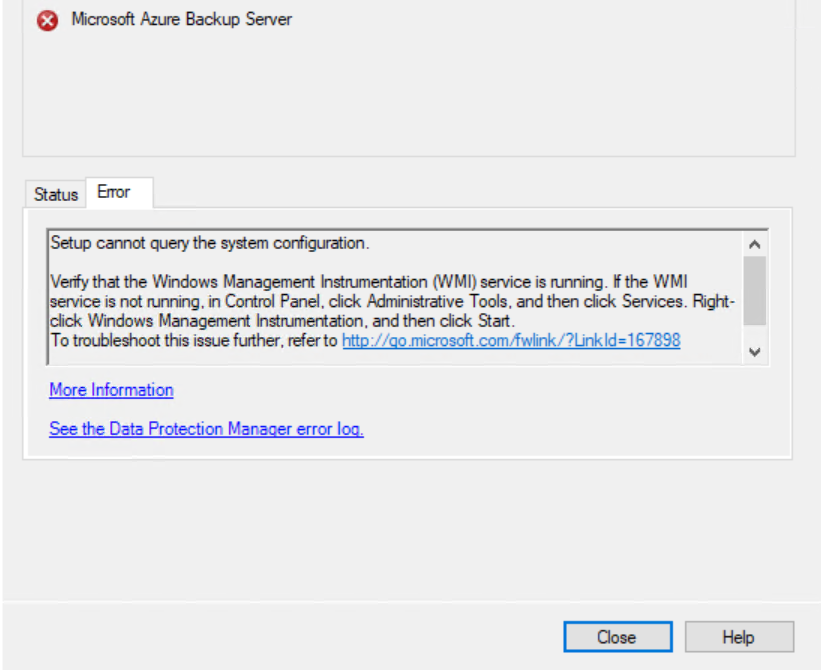Click the Help button
This screenshot has height=670, width=821.
point(739,637)
